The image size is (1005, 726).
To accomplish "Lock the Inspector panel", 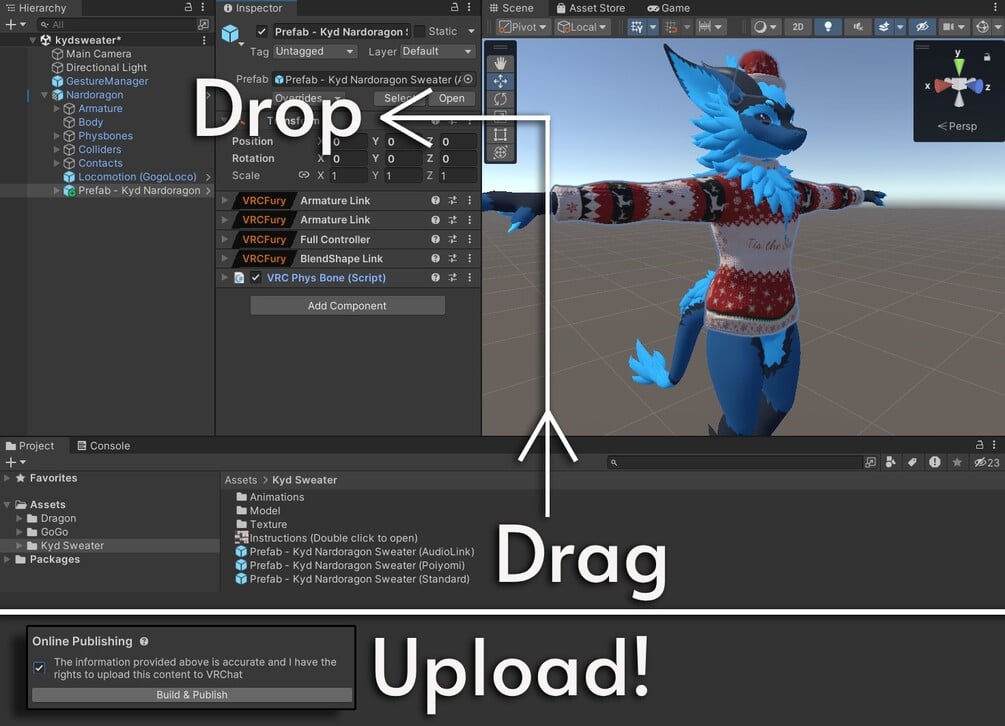I will tap(454, 7).
